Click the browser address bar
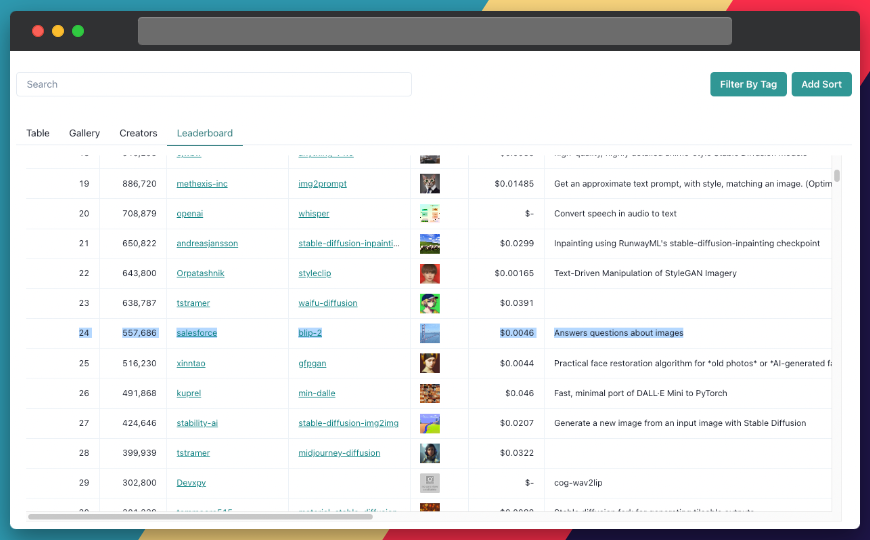 click(x=434, y=31)
